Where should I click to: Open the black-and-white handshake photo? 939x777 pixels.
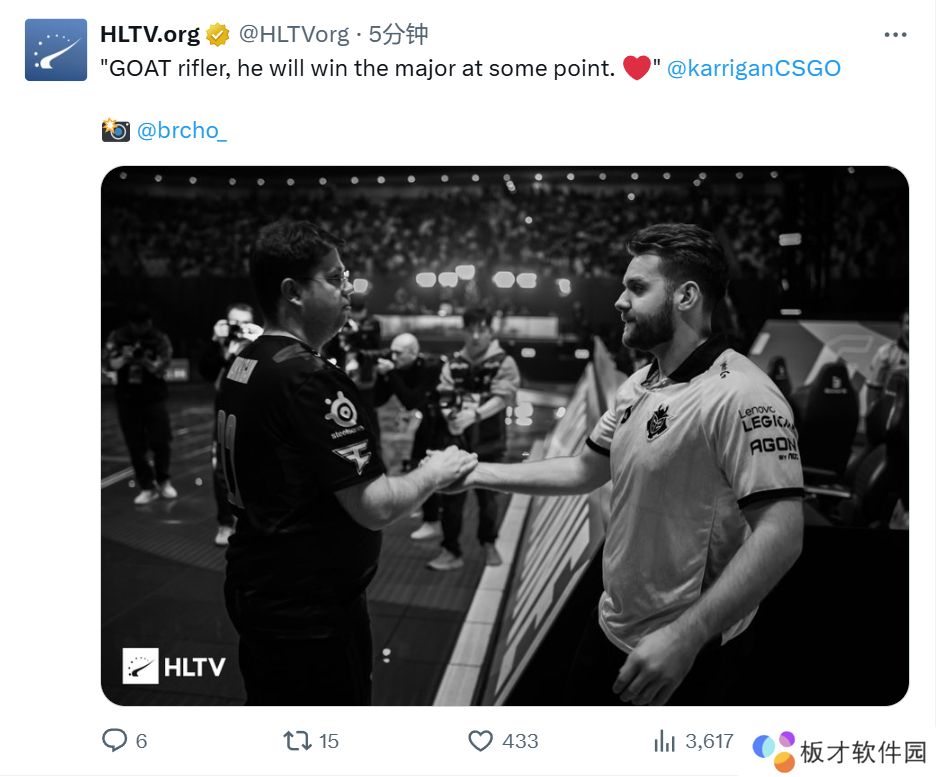click(x=505, y=436)
